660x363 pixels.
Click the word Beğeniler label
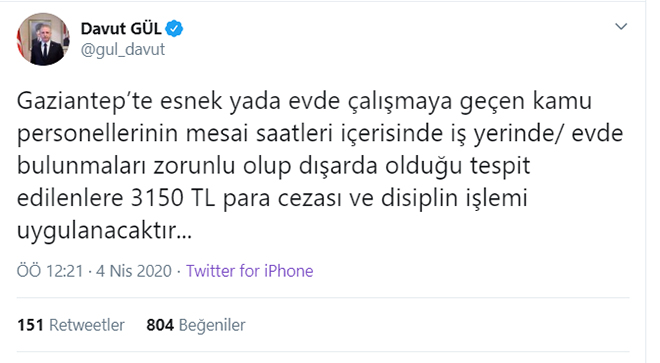pos(212,326)
